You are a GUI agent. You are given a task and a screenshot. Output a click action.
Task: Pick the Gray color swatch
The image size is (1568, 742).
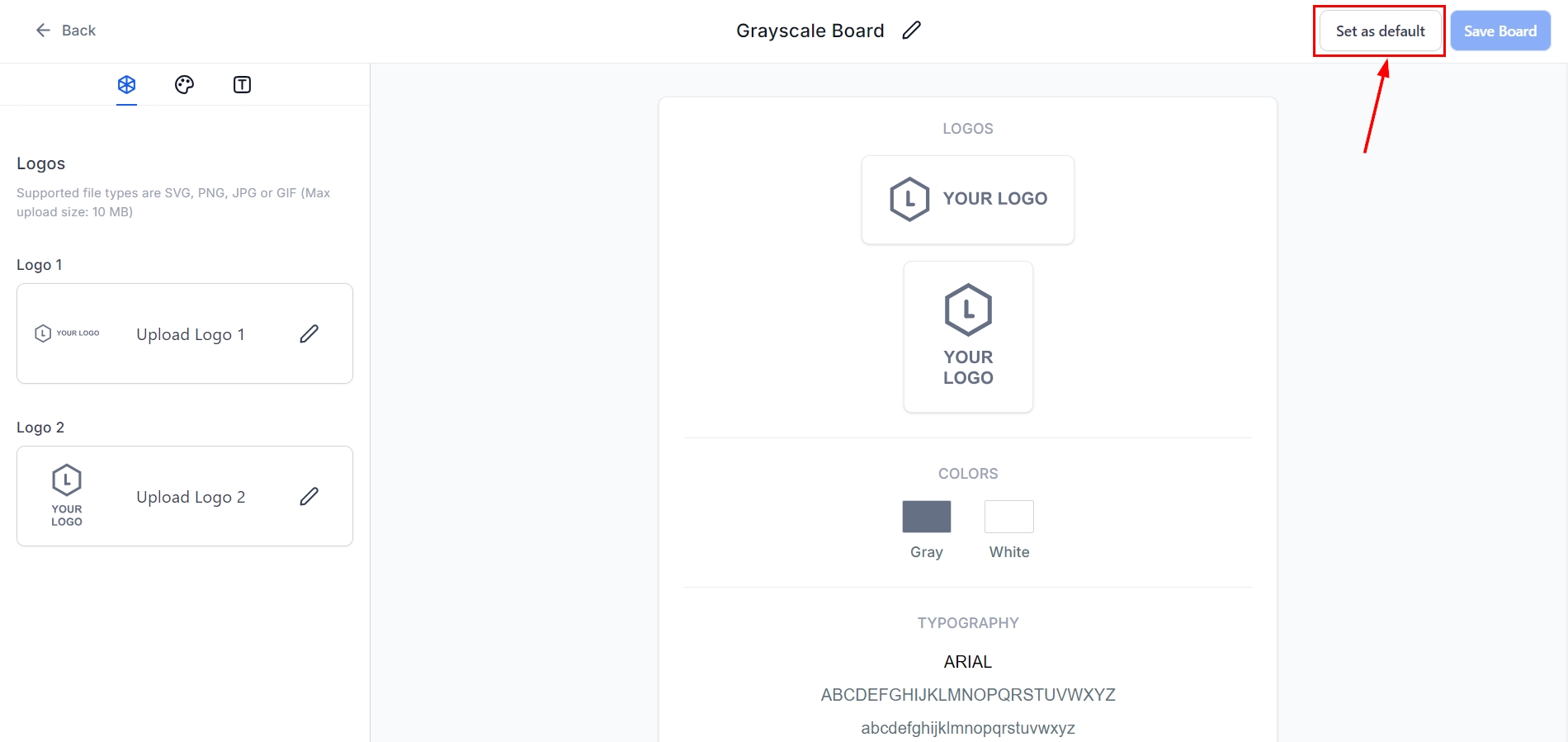927,517
